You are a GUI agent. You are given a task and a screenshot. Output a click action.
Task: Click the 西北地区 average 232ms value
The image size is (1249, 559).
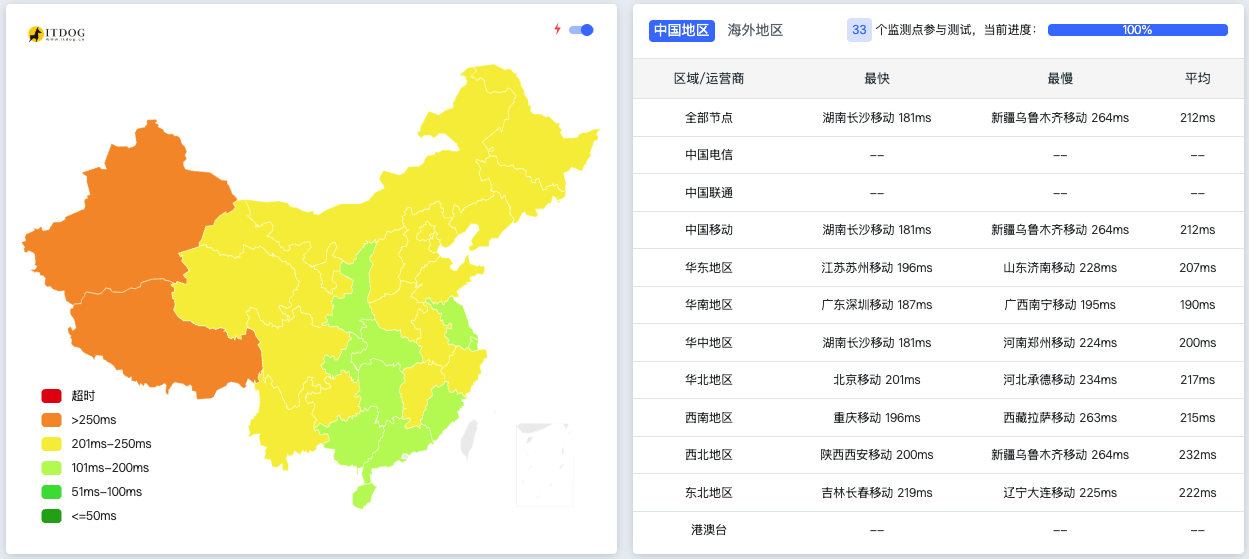(1198, 455)
